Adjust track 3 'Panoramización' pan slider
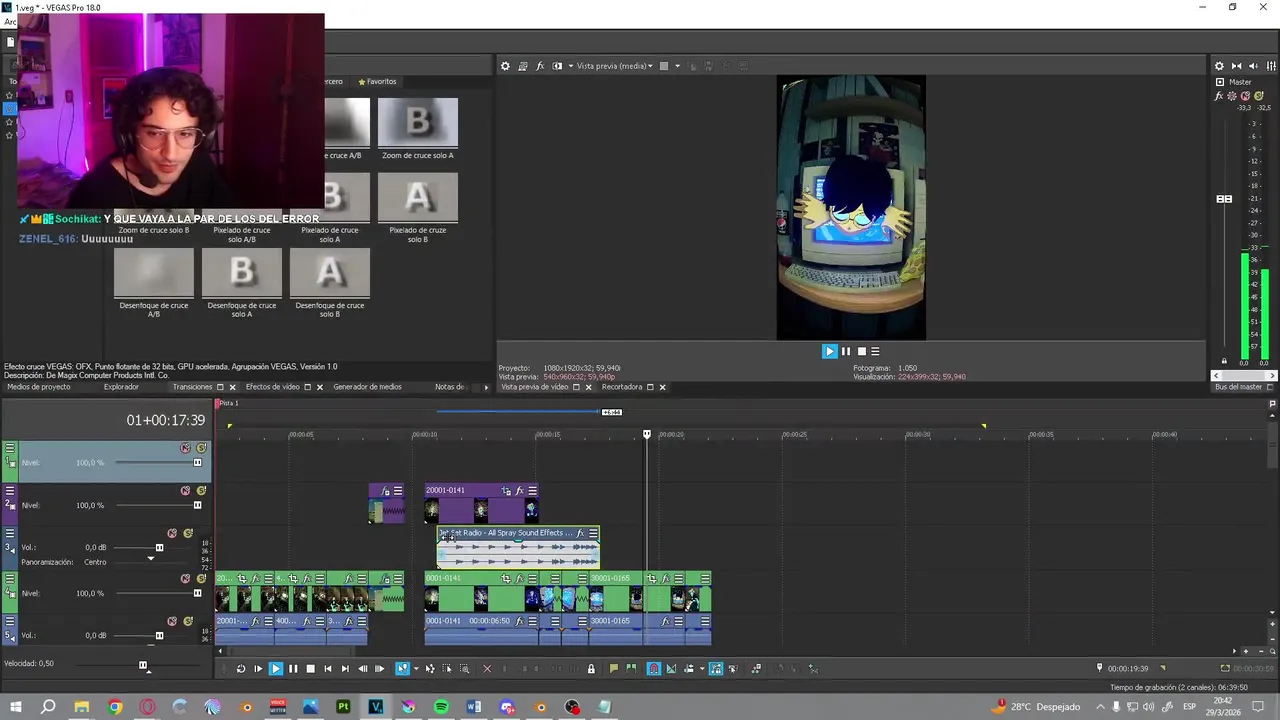This screenshot has height=720, width=1280. pos(151,559)
